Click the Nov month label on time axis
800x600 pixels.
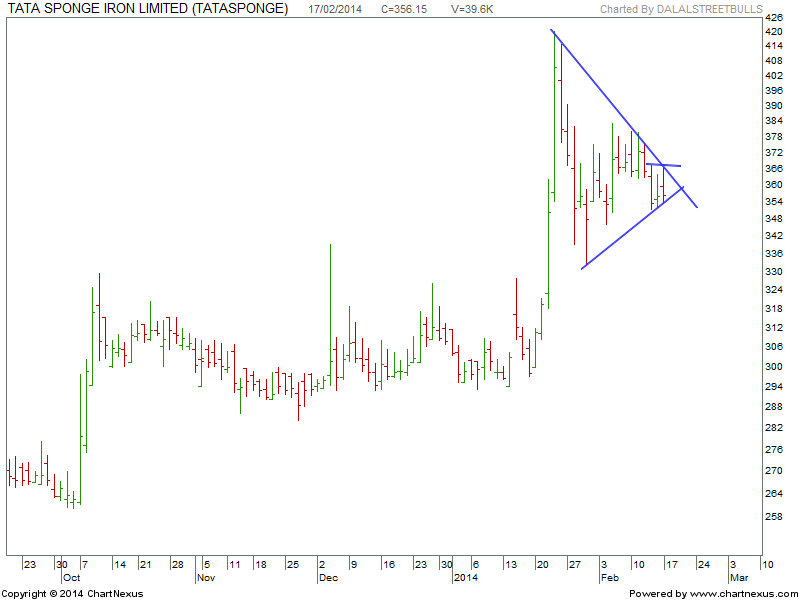tap(206, 578)
